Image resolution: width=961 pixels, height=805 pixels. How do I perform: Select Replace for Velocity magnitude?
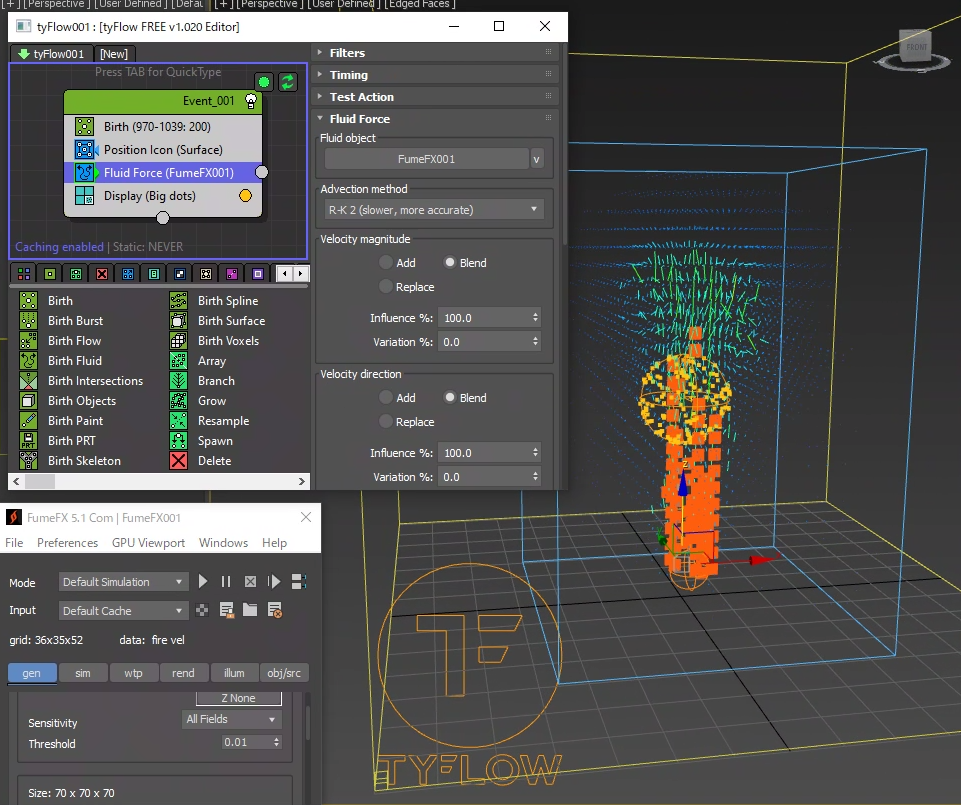[386, 286]
